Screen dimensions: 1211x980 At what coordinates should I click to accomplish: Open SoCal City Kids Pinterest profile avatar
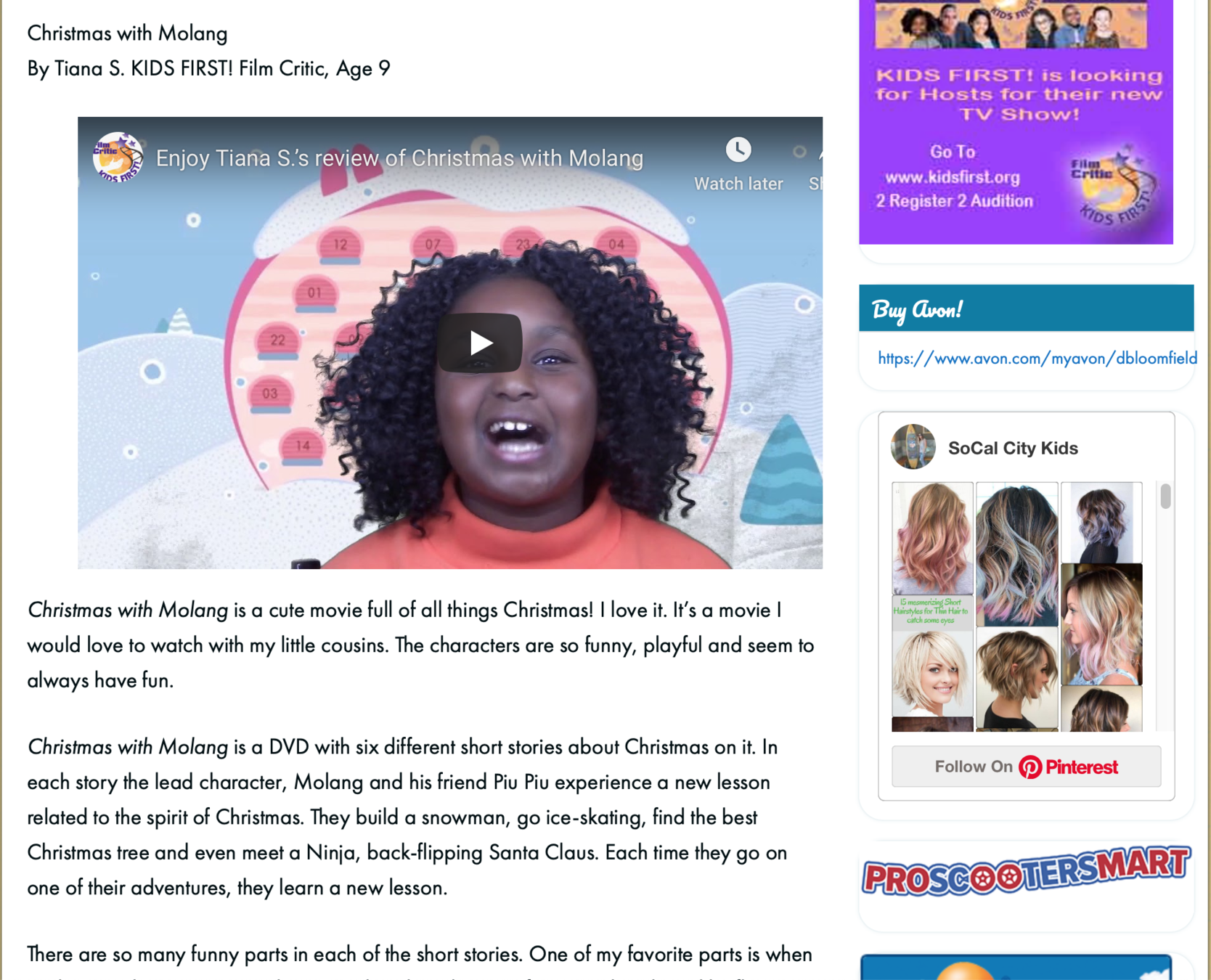click(x=913, y=447)
